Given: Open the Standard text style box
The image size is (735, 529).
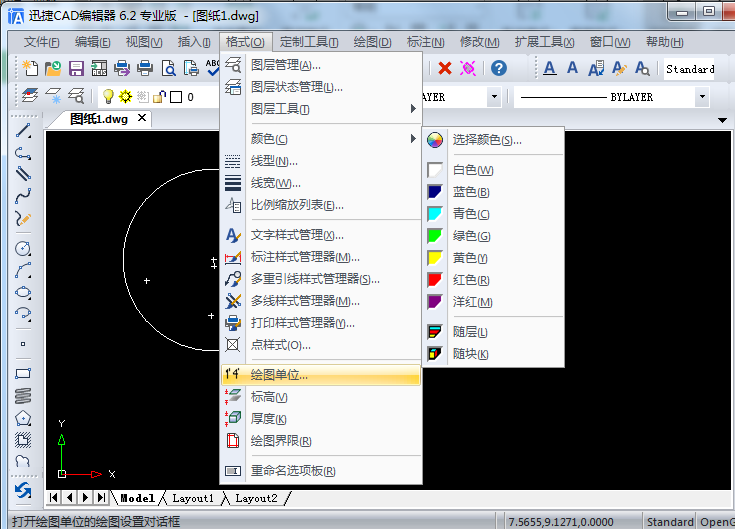Looking at the screenshot, I should (x=689, y=69).
